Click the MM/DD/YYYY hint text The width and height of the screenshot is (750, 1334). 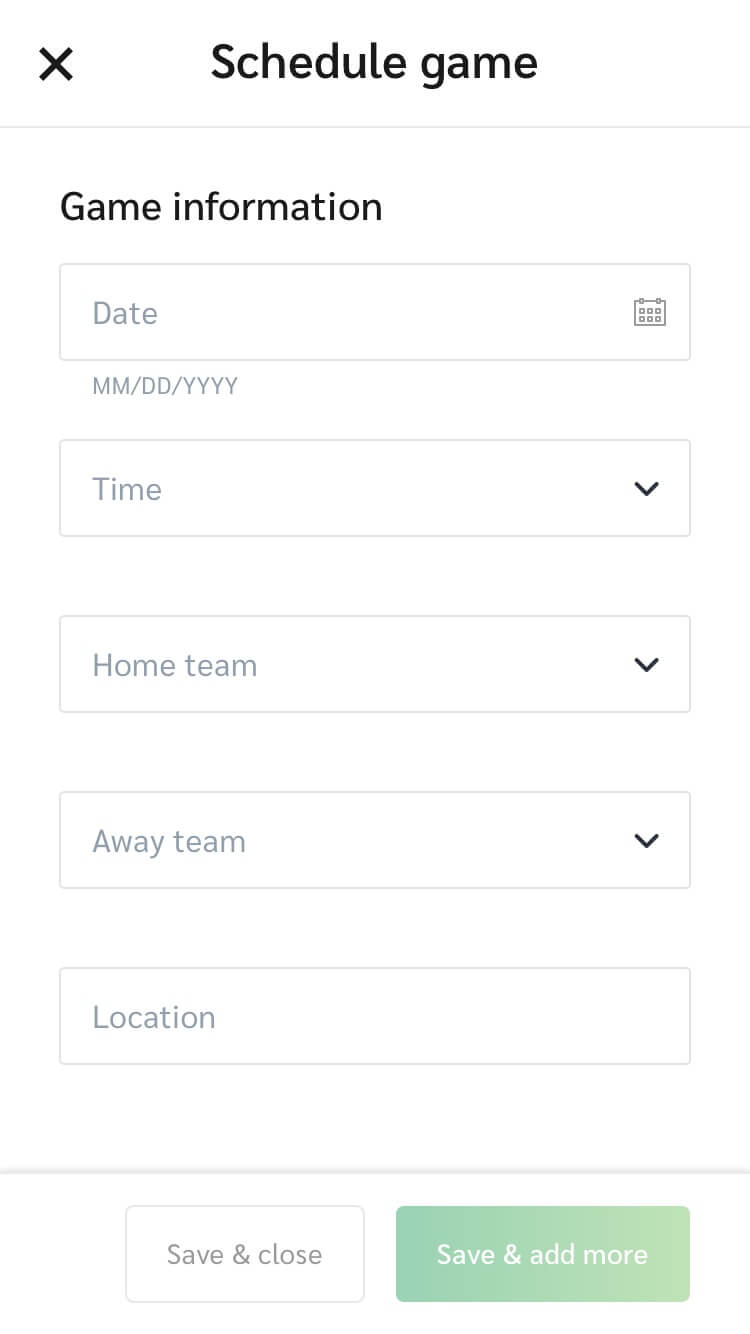(x=164, y=385)
